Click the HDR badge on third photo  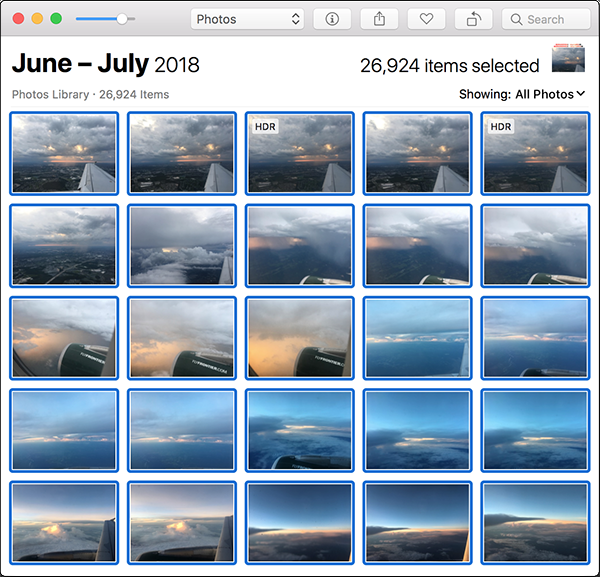(x=265, y=127)
